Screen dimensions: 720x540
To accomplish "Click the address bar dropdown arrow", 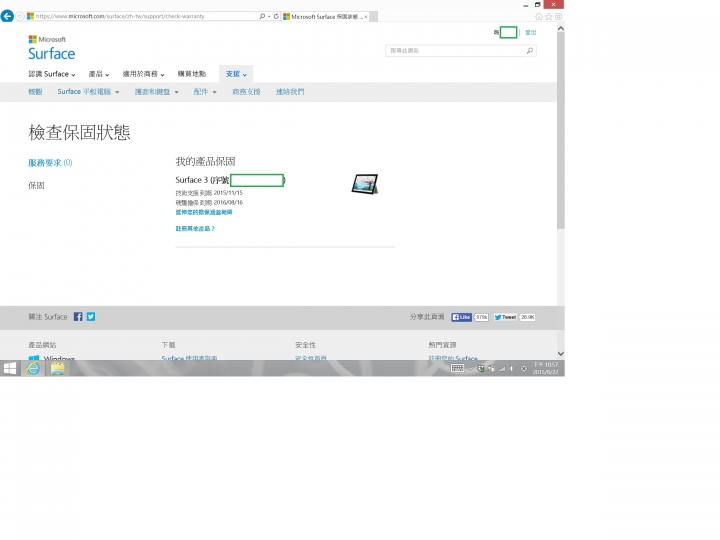I will click(269, 17).
